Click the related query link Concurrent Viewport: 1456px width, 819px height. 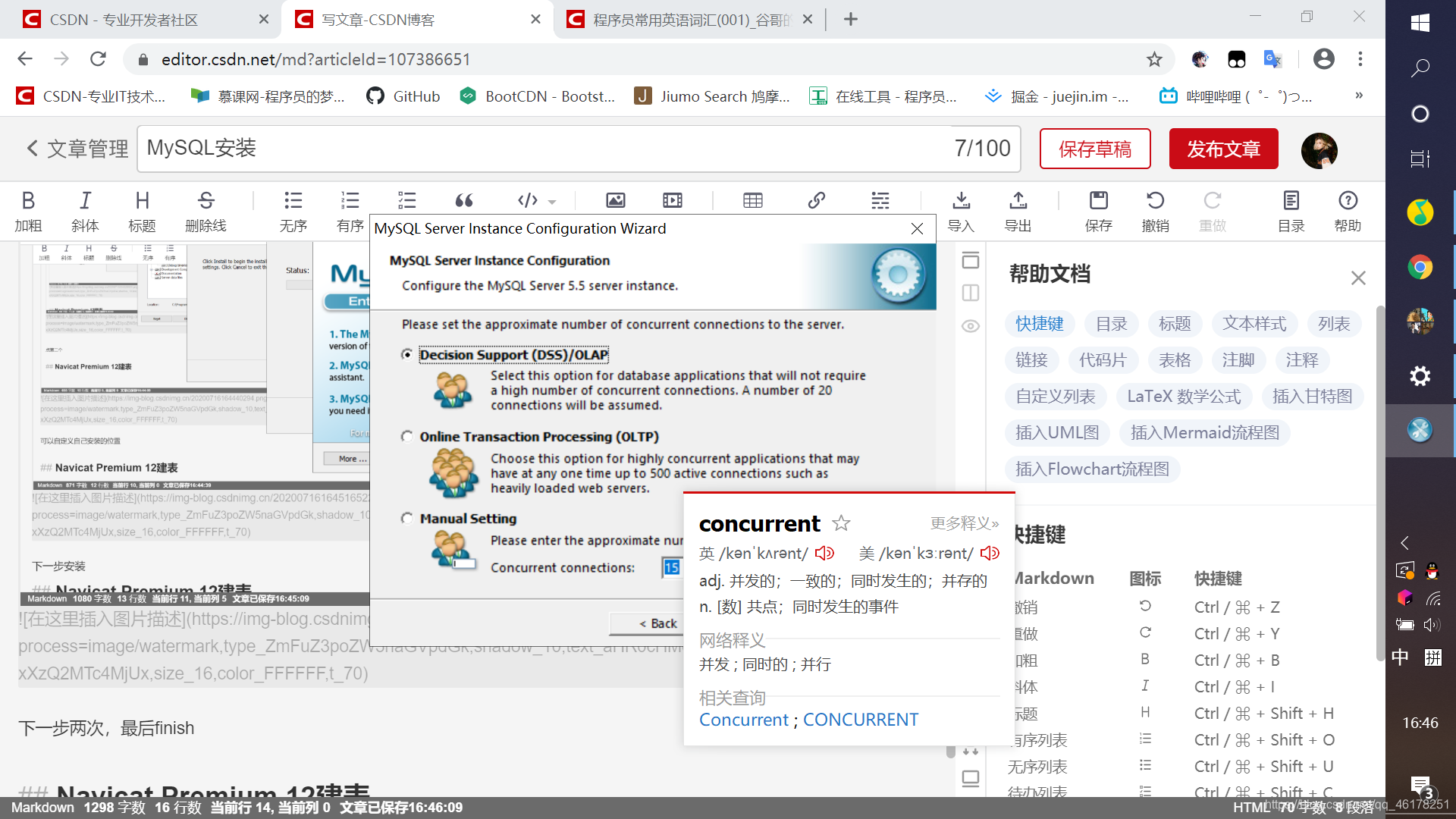coord(743,720)
